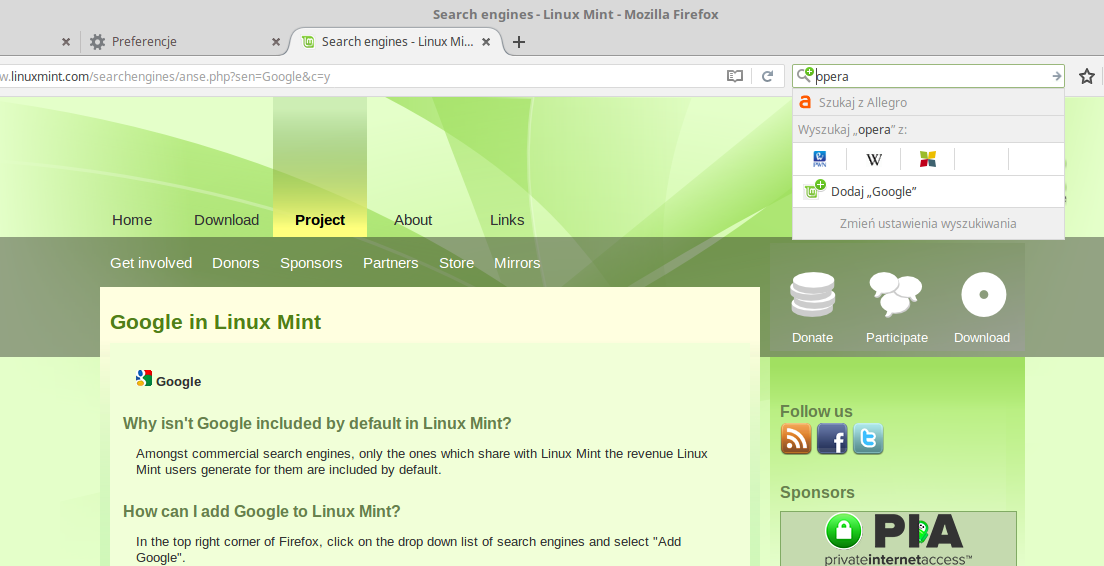Image resolution: width=1104 pixels, height=566 pixels.
Task: Open the Project navigation tab
Action: coord(320,220)
